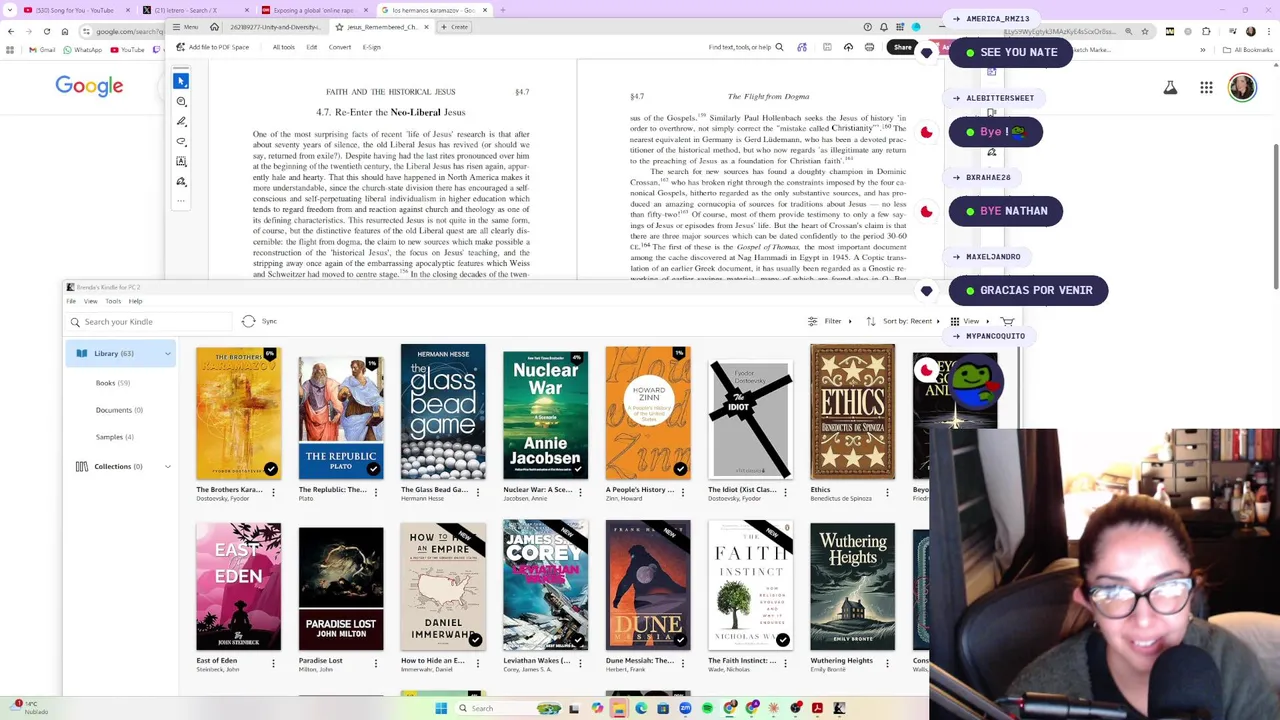
Task: Open the Gmail bookmark
Action: tap(42, 50)
